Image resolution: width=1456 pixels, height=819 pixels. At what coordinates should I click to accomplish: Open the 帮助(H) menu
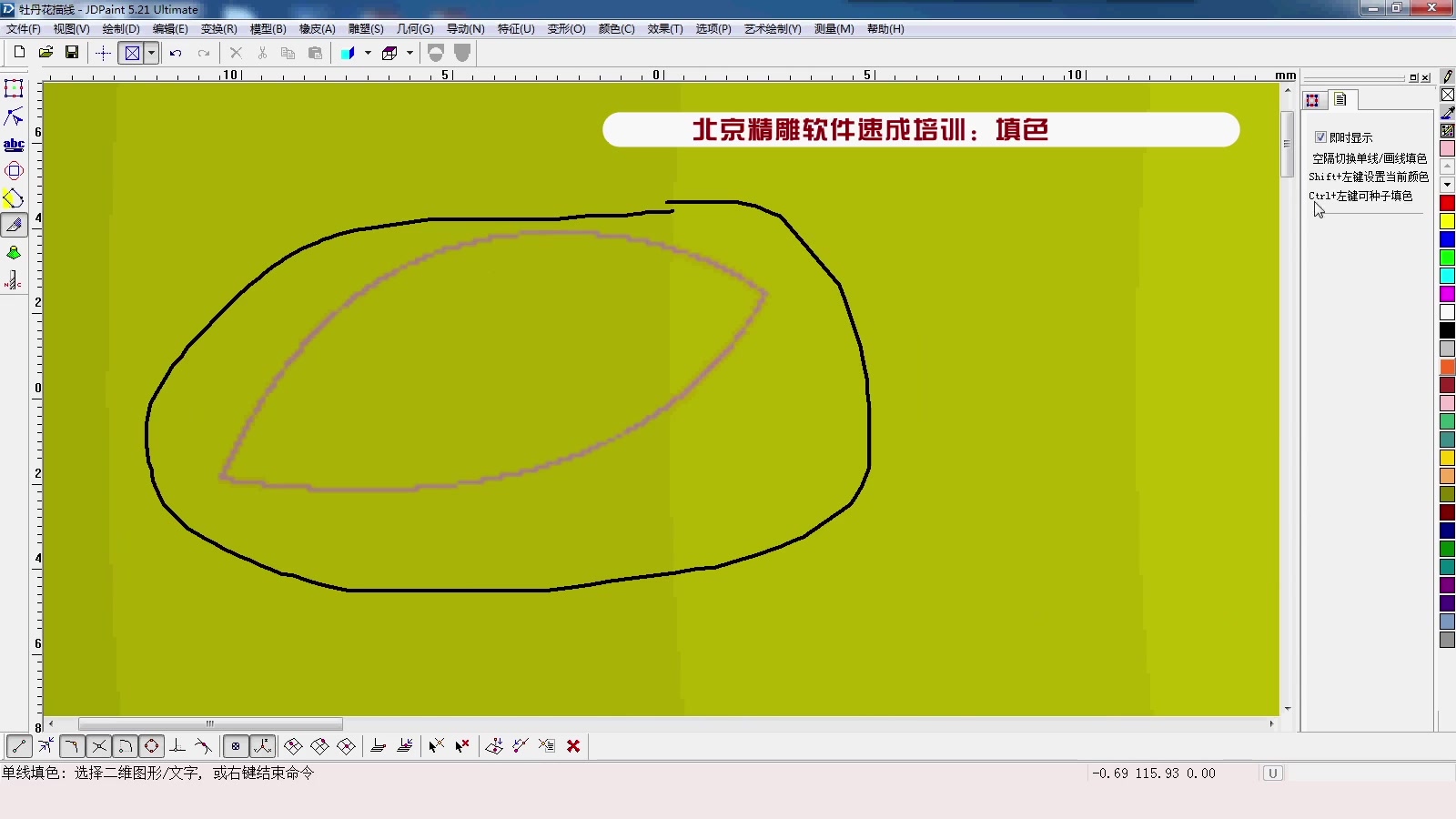tap(885, 28)
